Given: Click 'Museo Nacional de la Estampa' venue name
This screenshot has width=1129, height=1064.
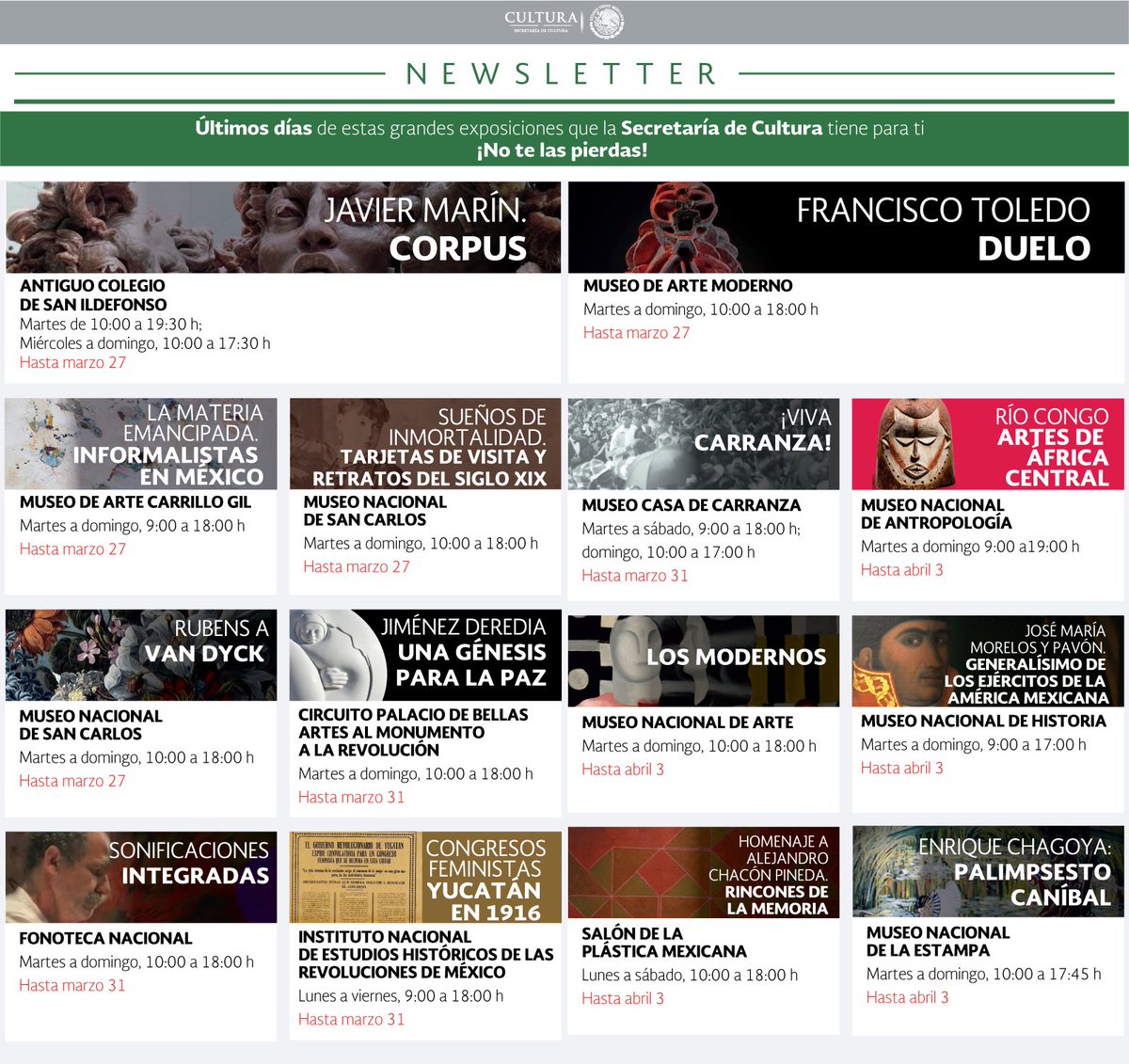Looking at the screenshot, I should click(x=938, y=942).
